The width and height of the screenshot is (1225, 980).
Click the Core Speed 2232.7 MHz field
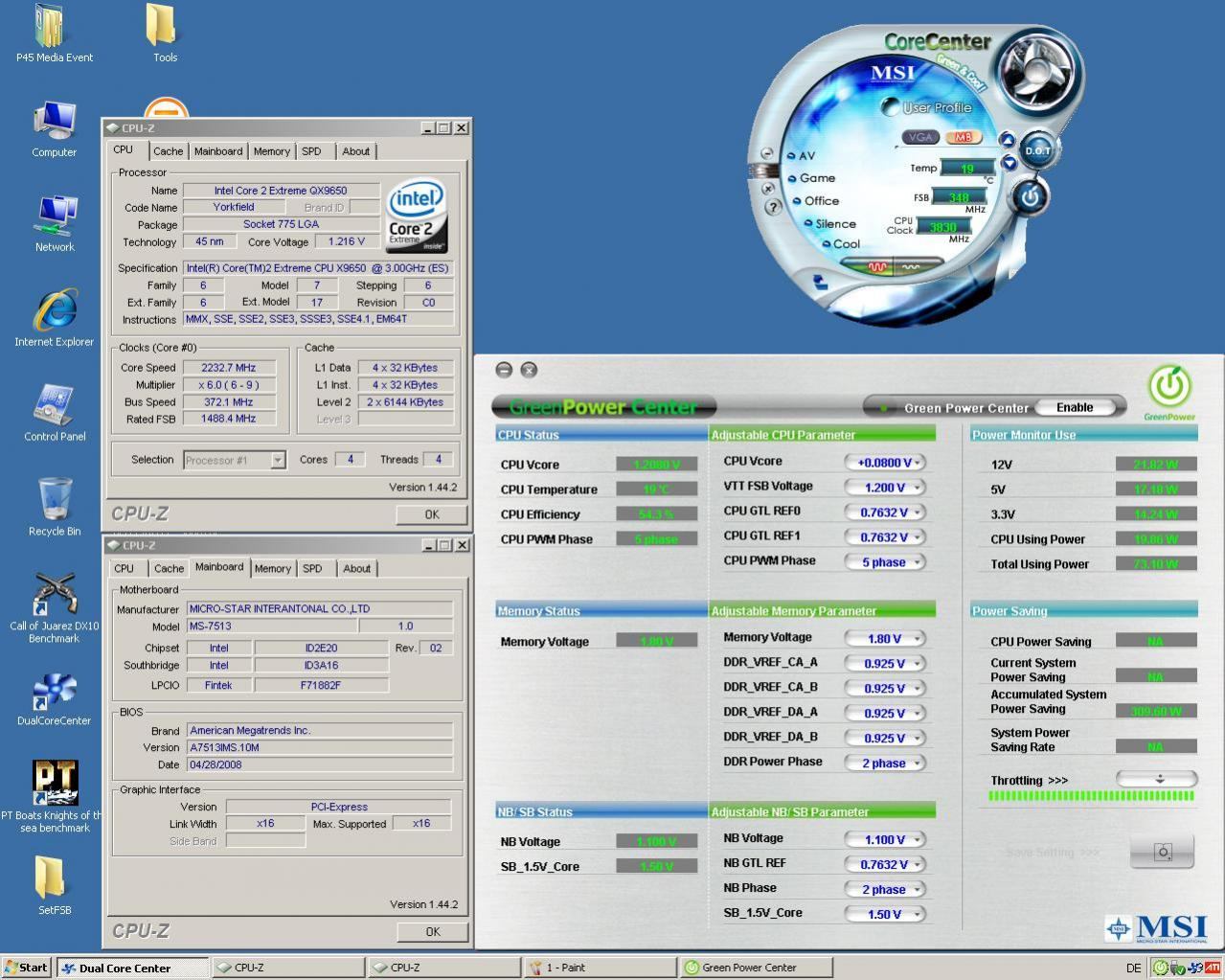229,368
